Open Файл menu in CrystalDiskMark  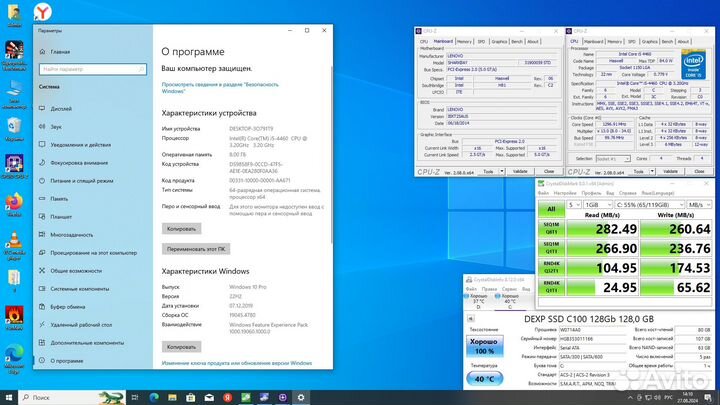543,193
